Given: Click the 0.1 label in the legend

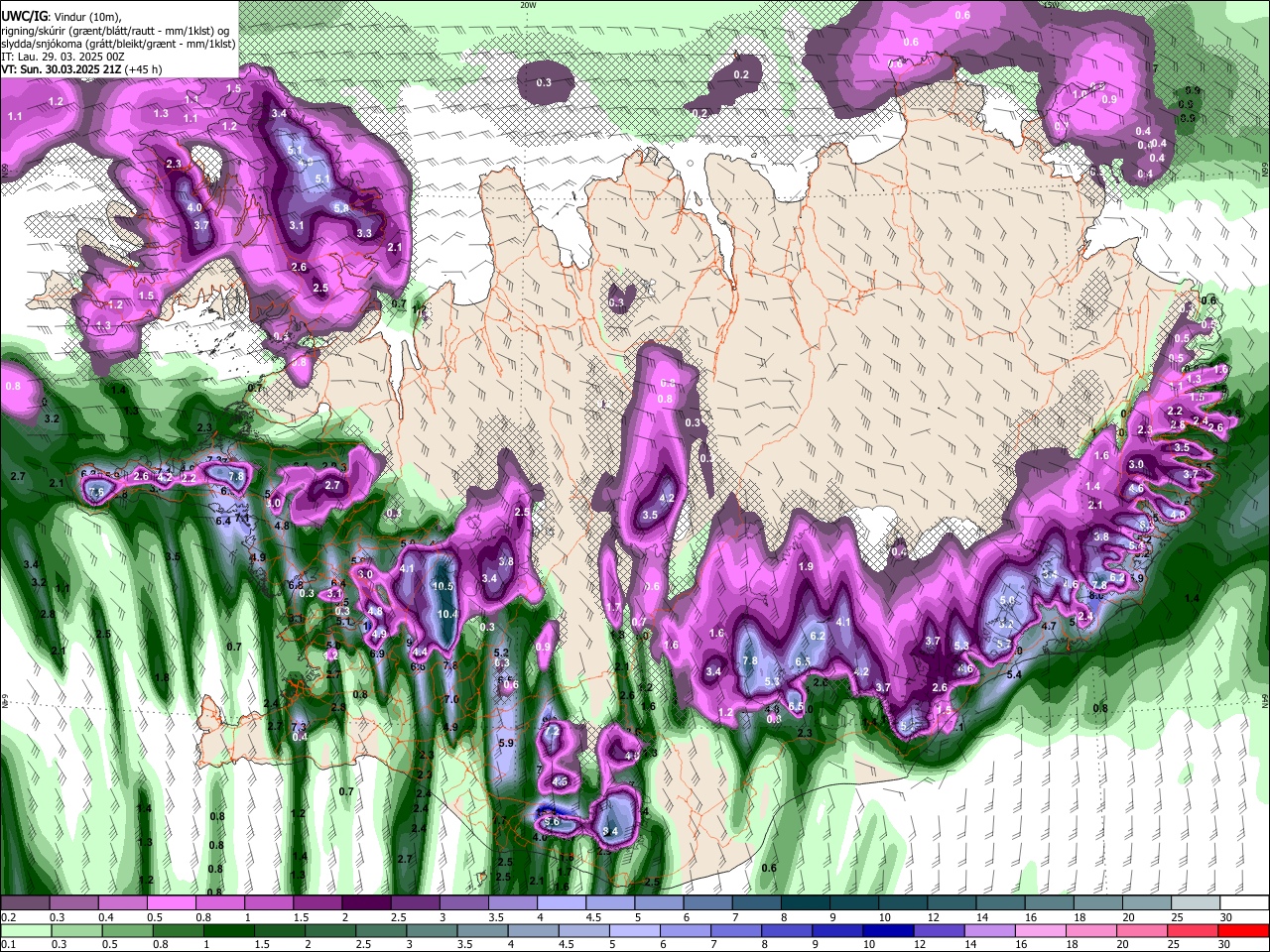Looking at the screenshot, I should coord(8,944).
